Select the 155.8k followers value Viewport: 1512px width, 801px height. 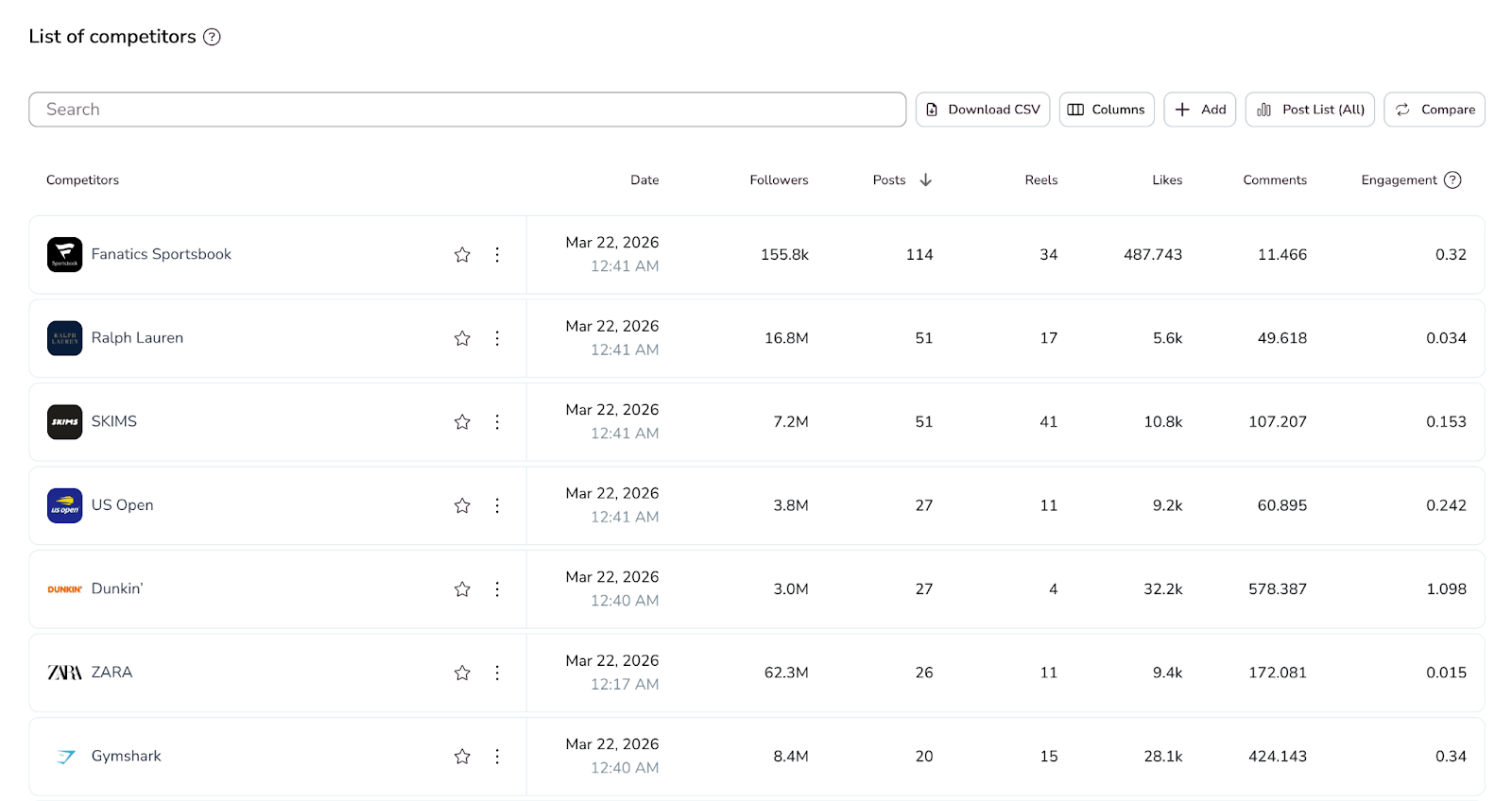[x=785, y=255]
